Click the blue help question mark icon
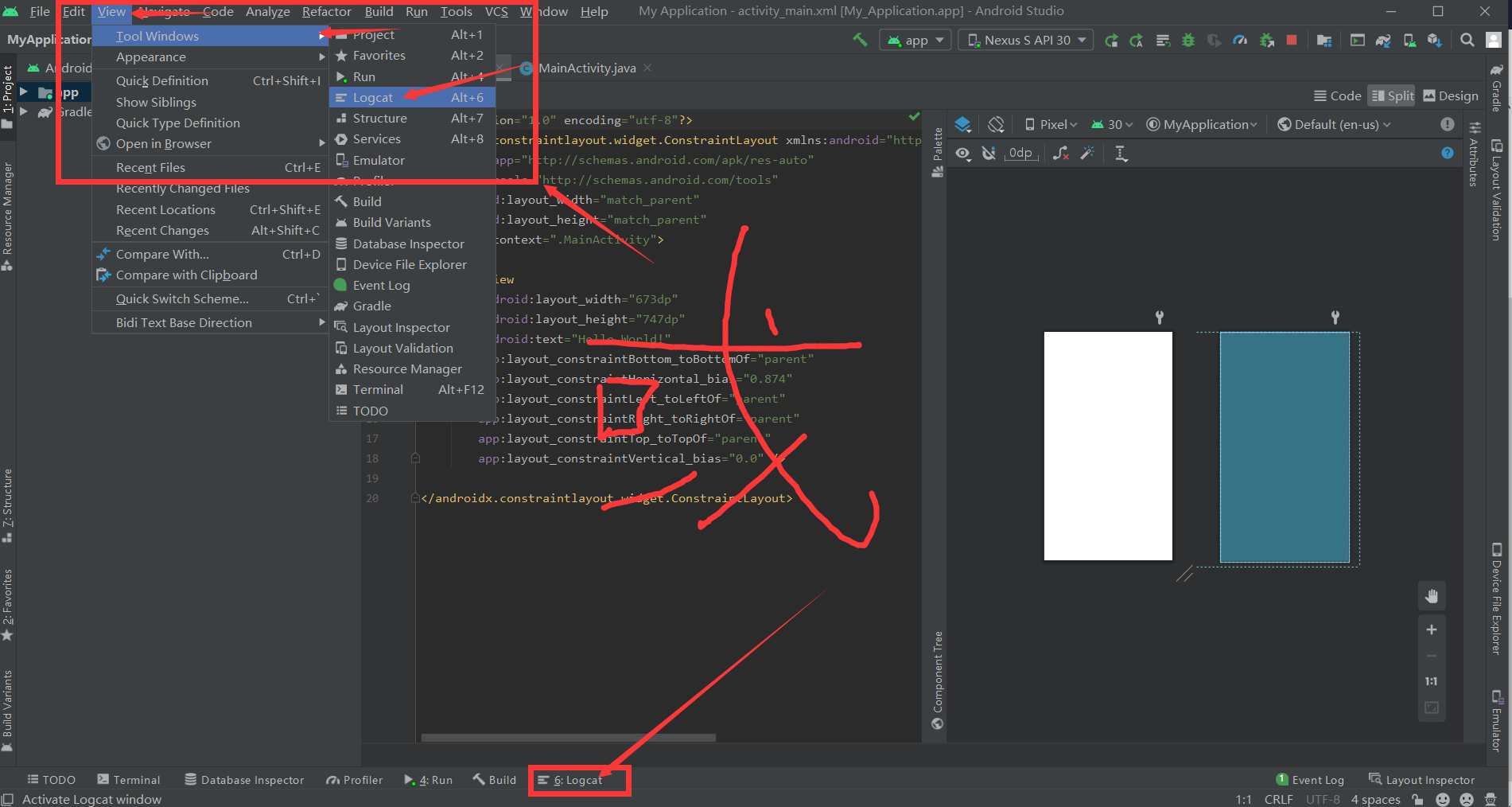 click(1448, 153)
